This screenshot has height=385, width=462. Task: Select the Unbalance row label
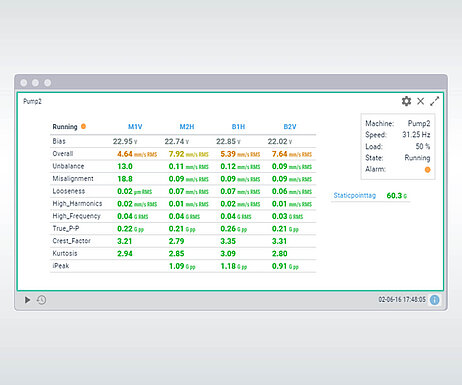(68, 166)
